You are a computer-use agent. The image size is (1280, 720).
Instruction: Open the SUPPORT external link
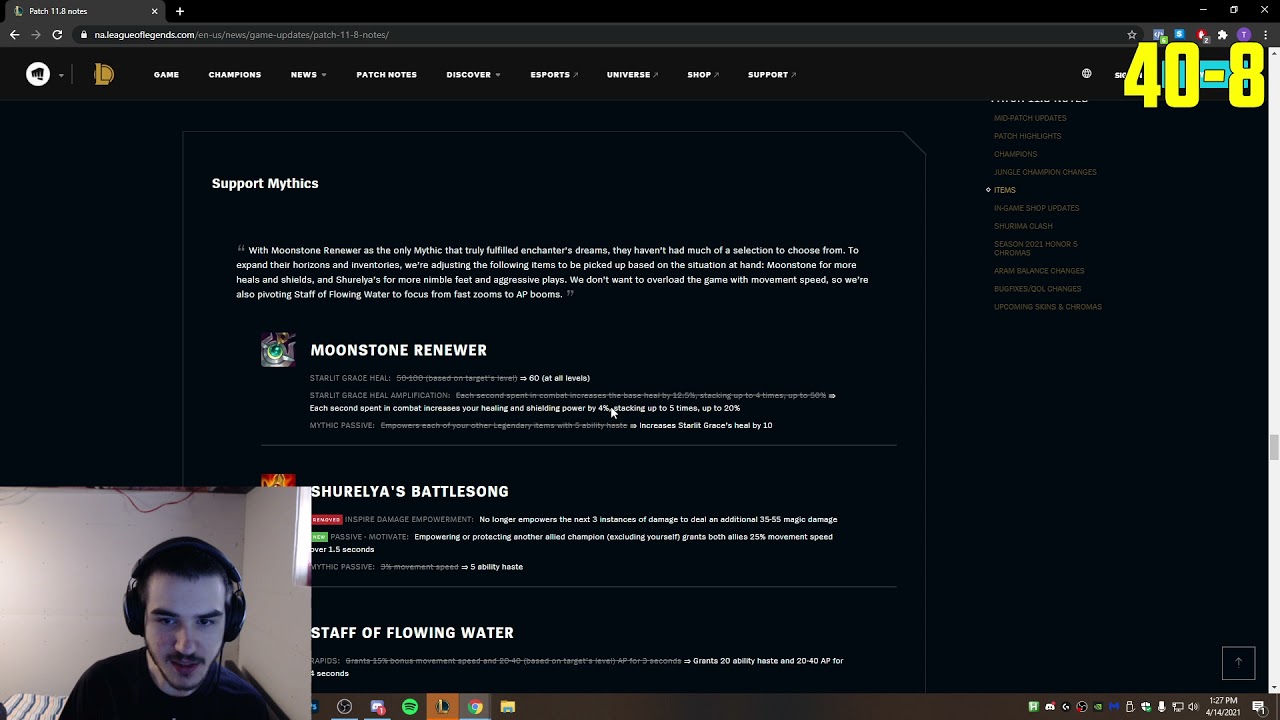[772, 74]
